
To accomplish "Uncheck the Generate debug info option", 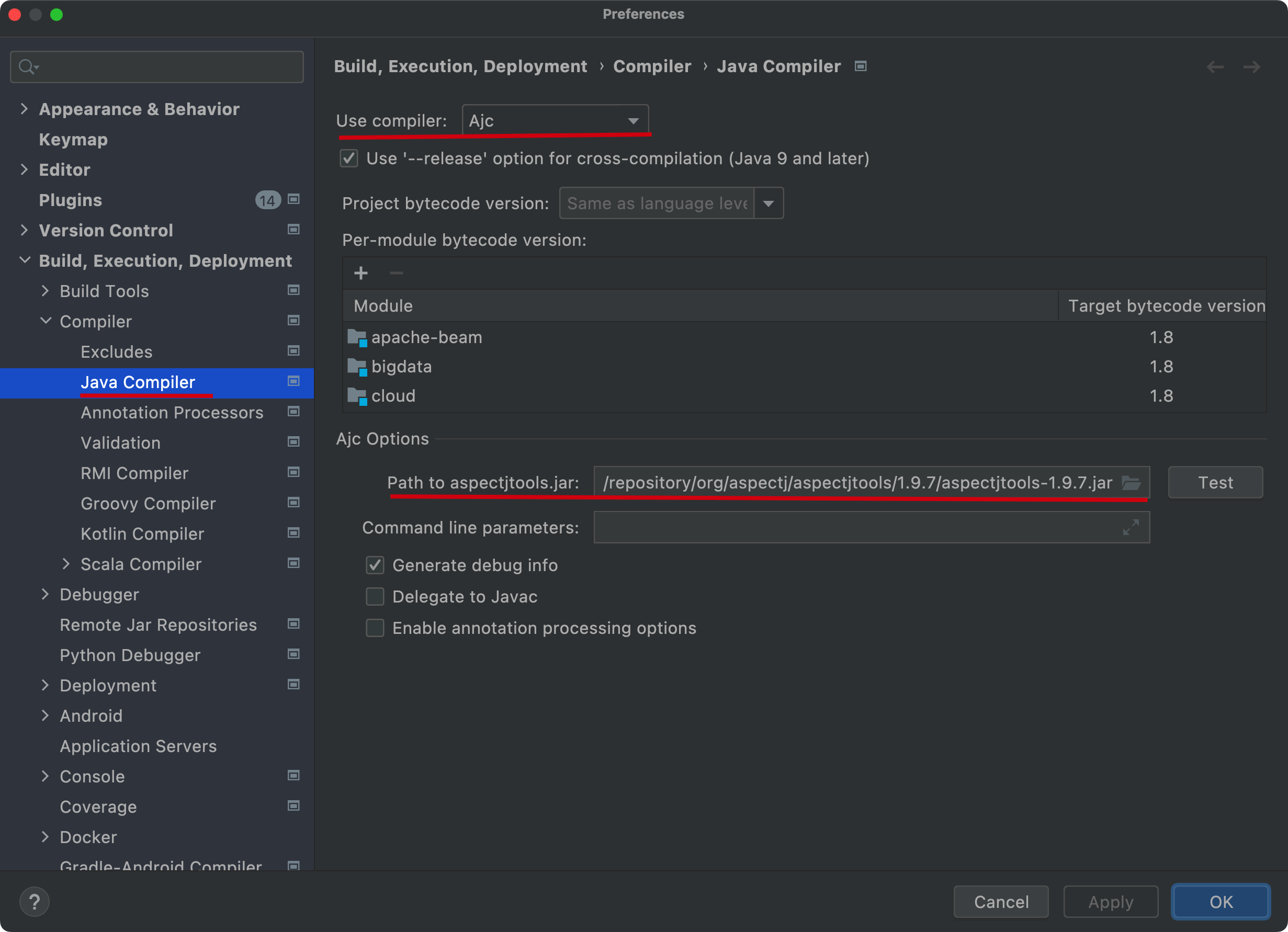I will pyautogui.click(x=375, y=565).
